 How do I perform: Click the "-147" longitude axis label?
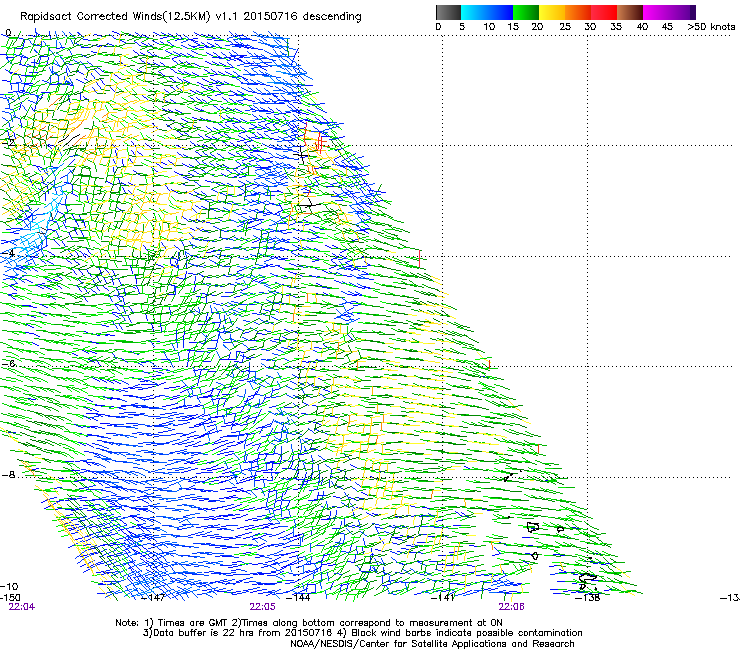pyautogui.click(x=153, y=598)
